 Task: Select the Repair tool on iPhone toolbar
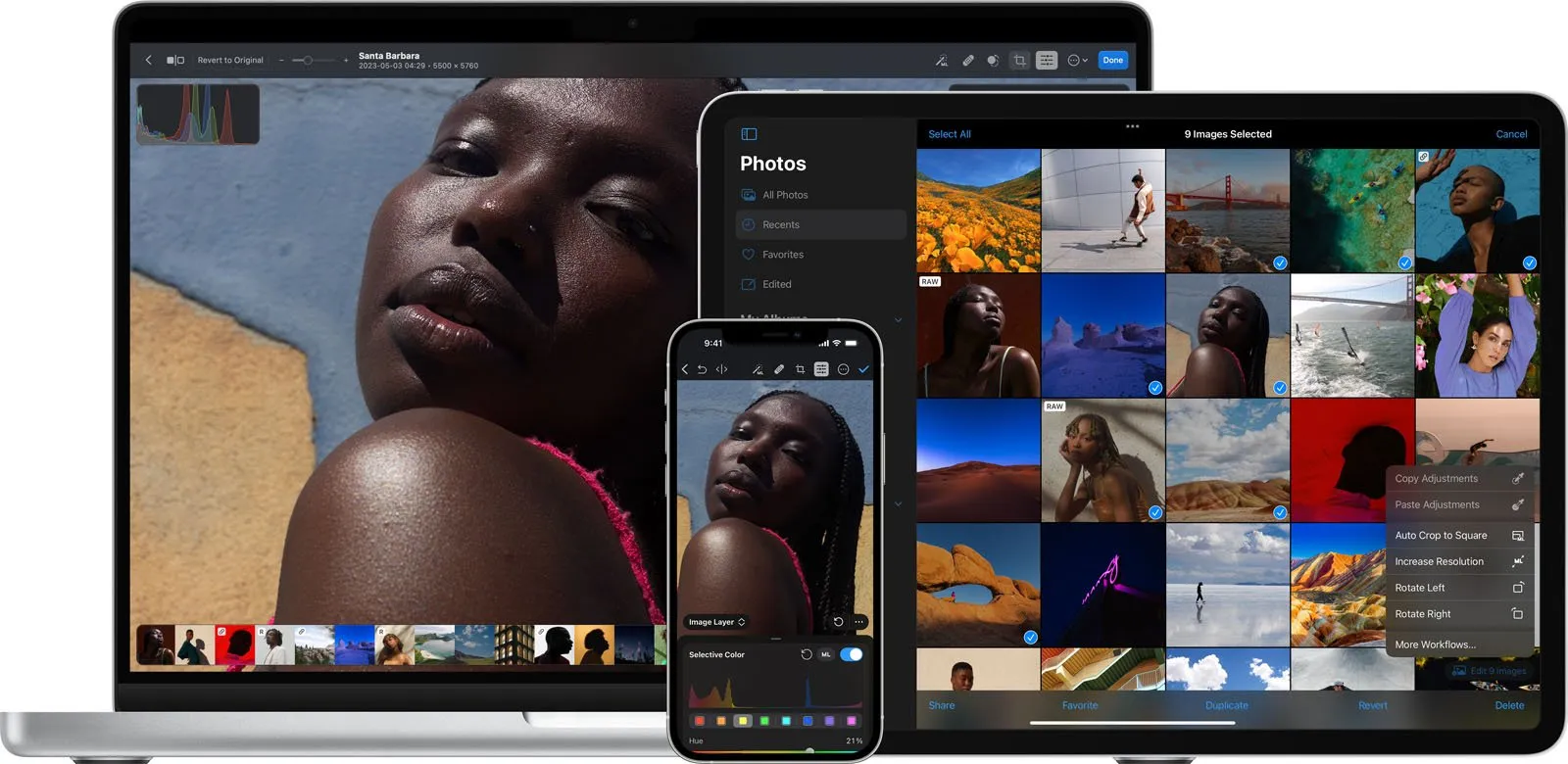pyautogui.click(x=779, y=369)
